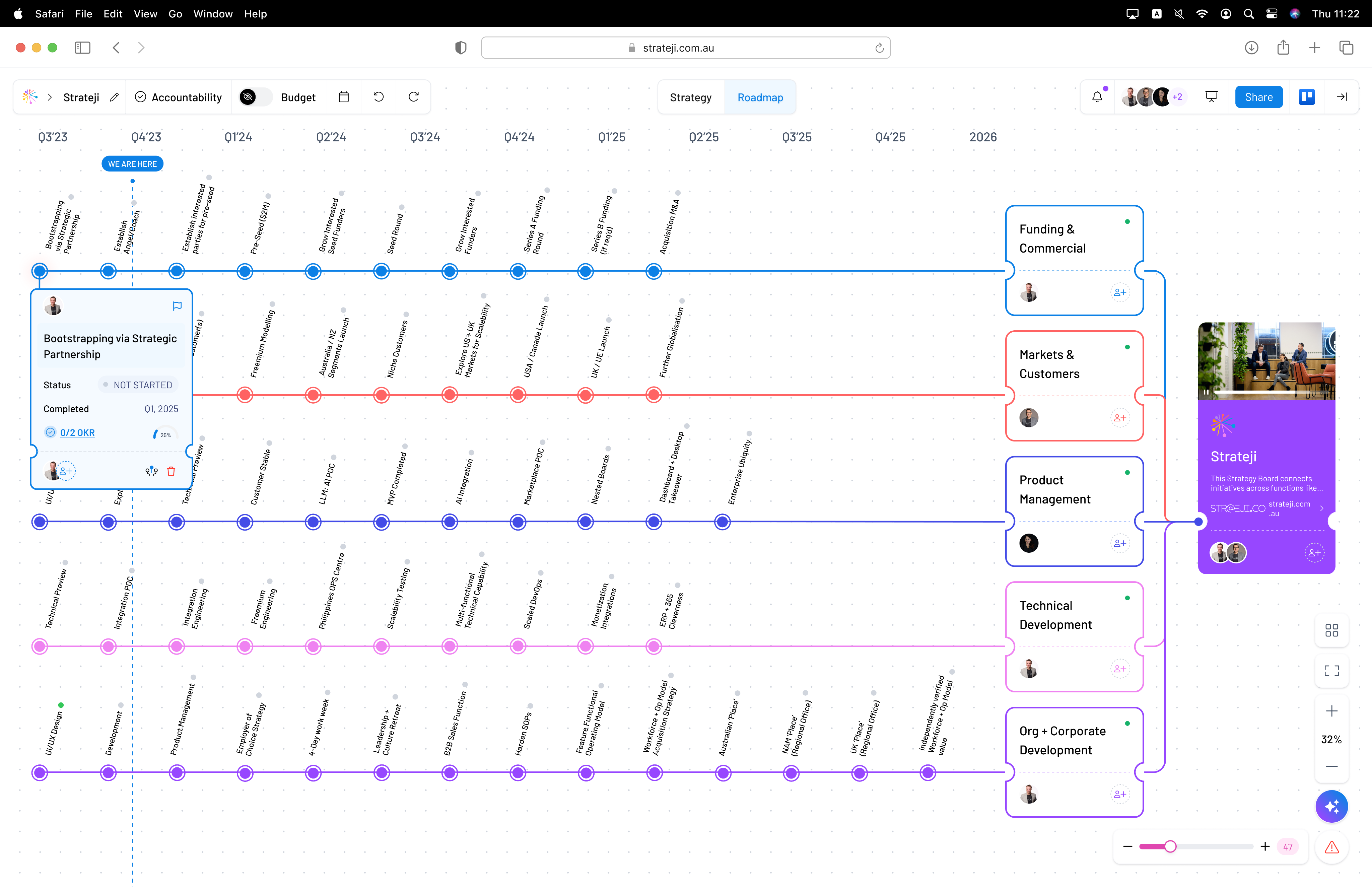This screenshot has height=887, width=1372.
Task: Open the grid layout icon
Action: pos(1331,631)
